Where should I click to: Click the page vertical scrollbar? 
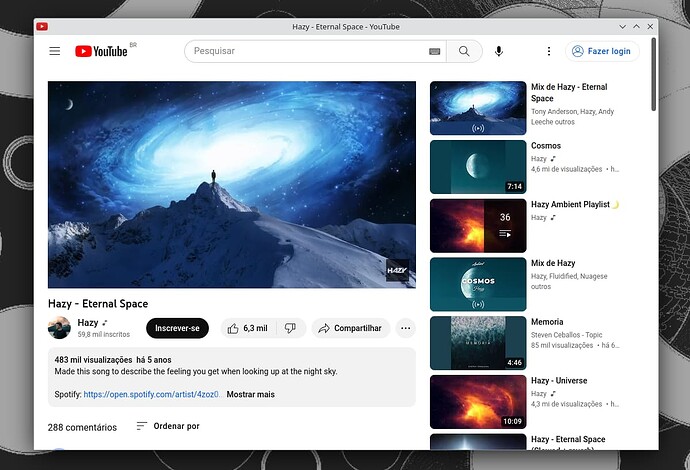pos(653,74)
